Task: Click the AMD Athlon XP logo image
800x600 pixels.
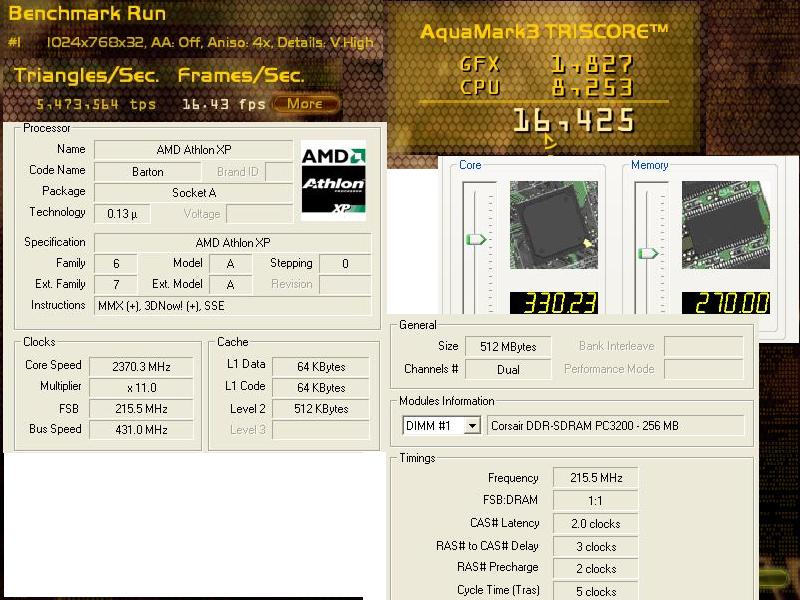Action: [333, 181]
